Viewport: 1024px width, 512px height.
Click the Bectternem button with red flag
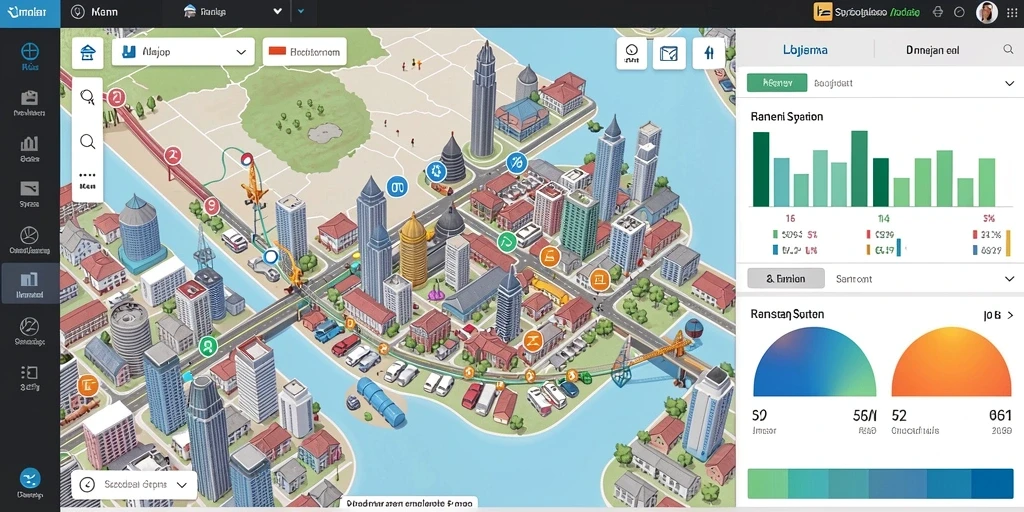coord(304,52)
